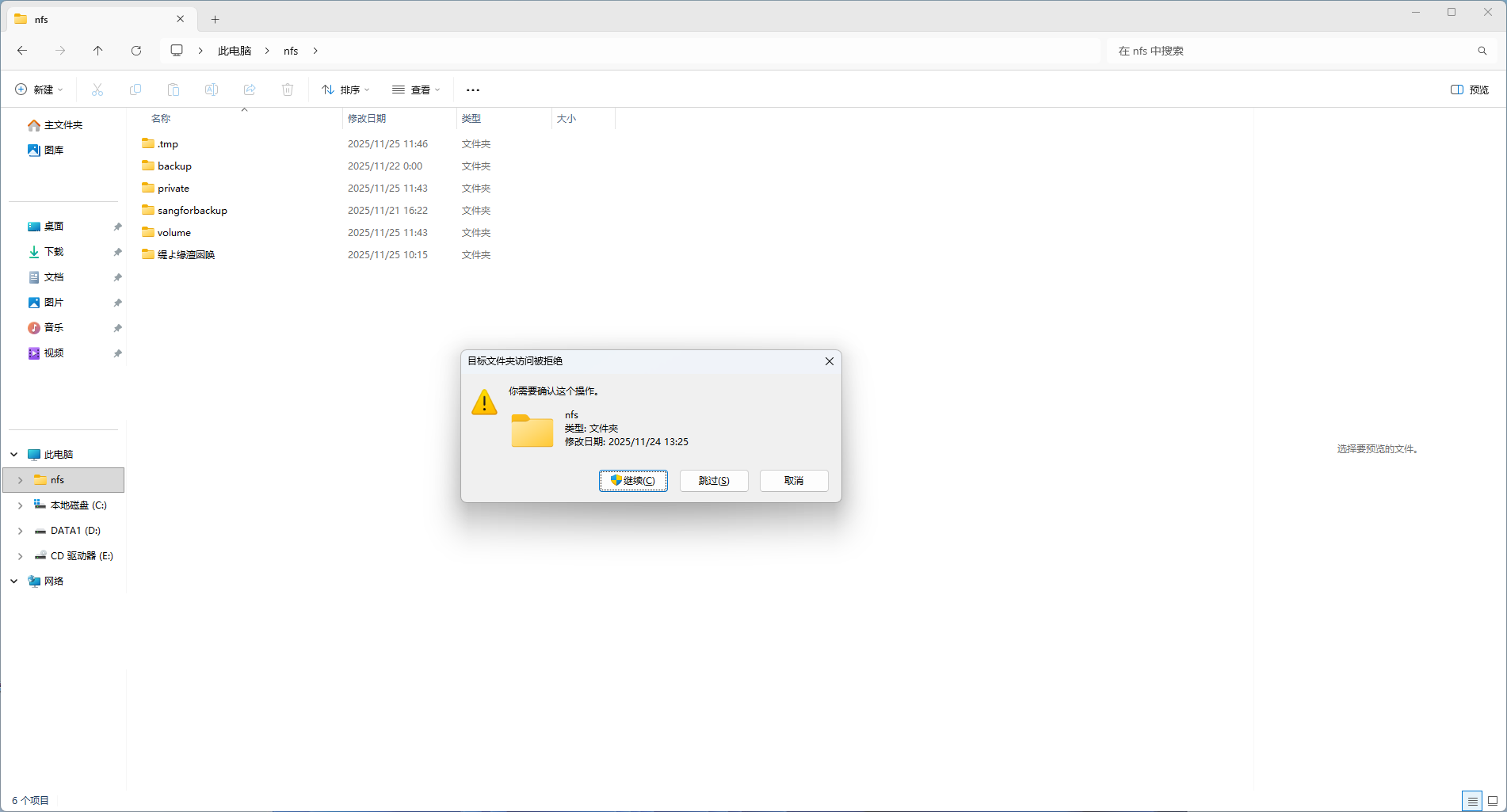Click the Share icon in toolbar
1507x812 pixels.
coord(250,90)
